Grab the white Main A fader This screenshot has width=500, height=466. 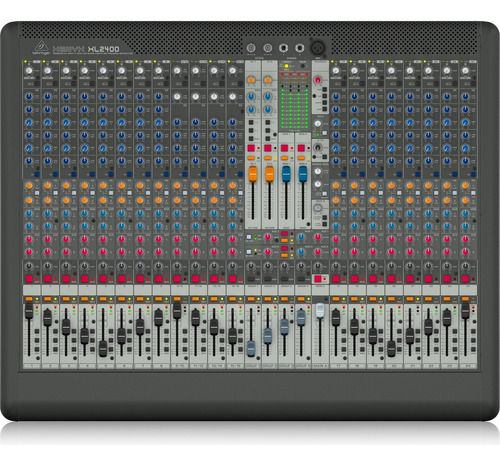[320, 311]
